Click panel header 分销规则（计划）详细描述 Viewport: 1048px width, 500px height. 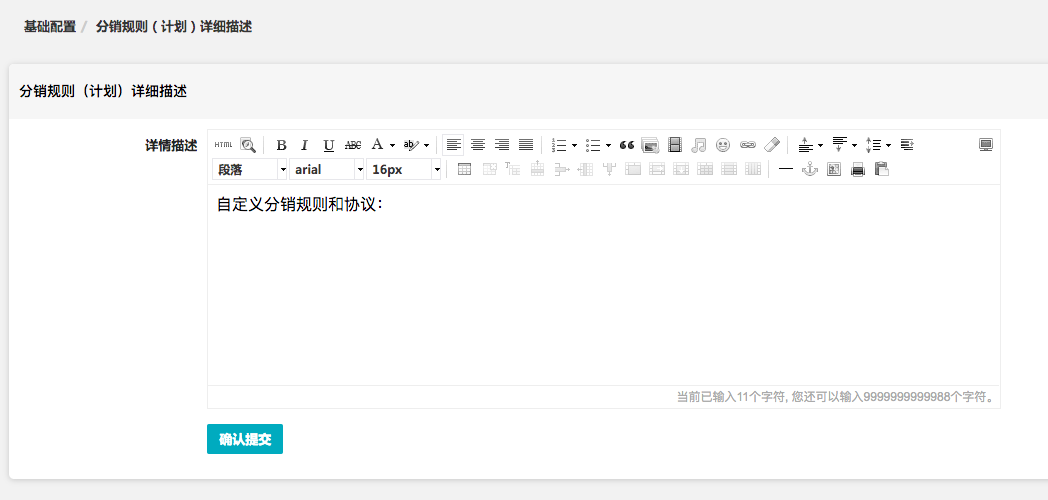[x=104, y=92]
